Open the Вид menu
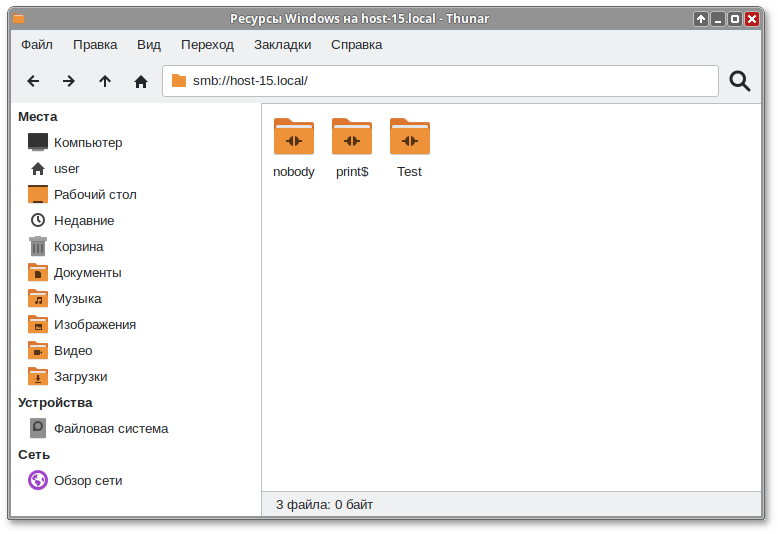 click(149, 44)
